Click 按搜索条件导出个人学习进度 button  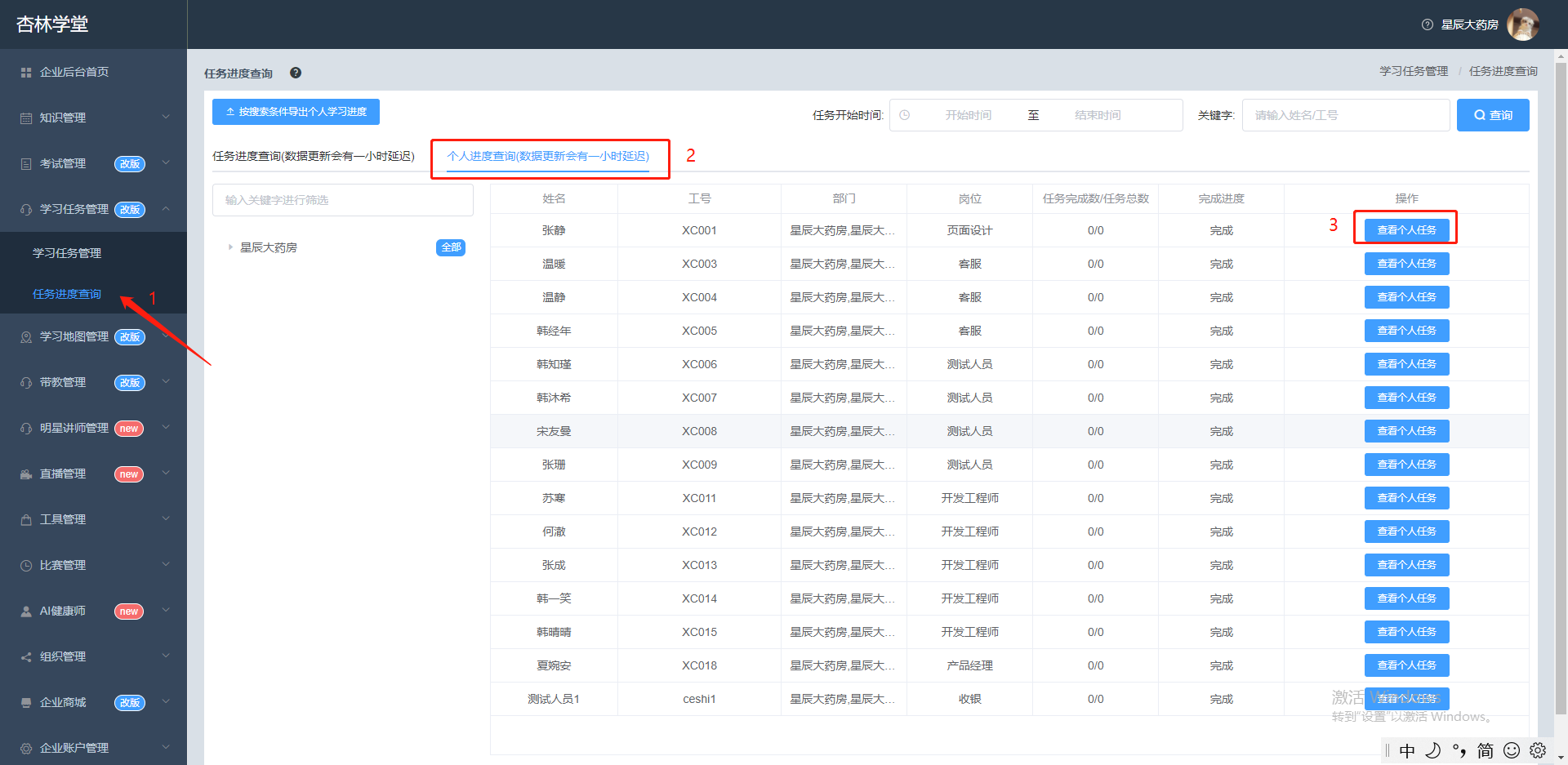coord(296,112)
